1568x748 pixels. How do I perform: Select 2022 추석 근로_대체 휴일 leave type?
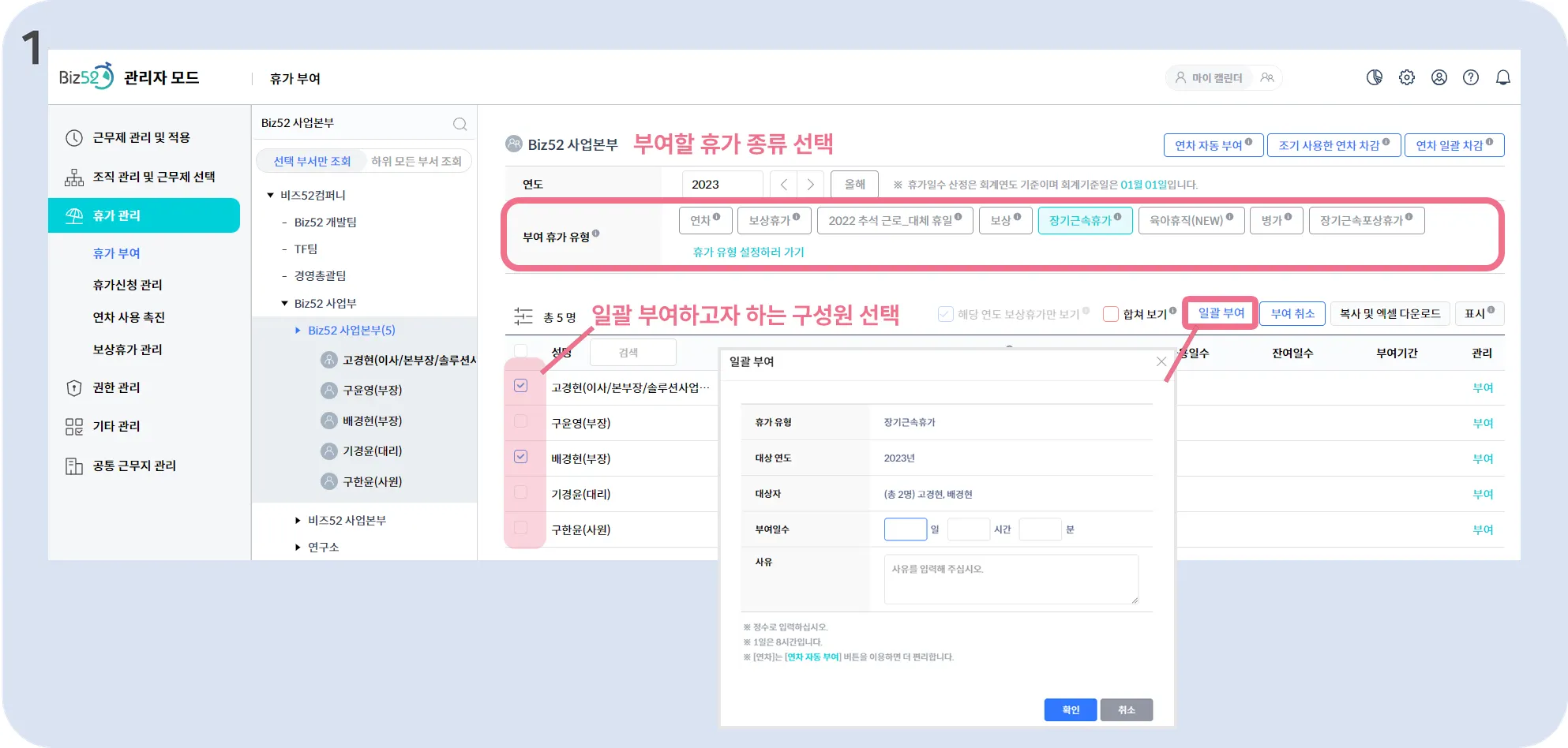895,220
